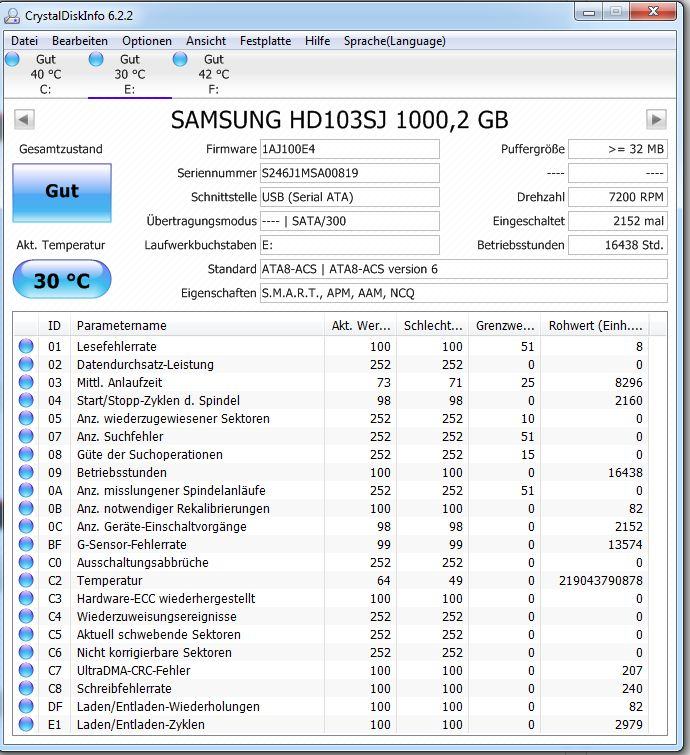This screenshot has width=690, height=755.
Task: Select raw value 219043790878 in Temperatur row
Action: tap(600, 581)
